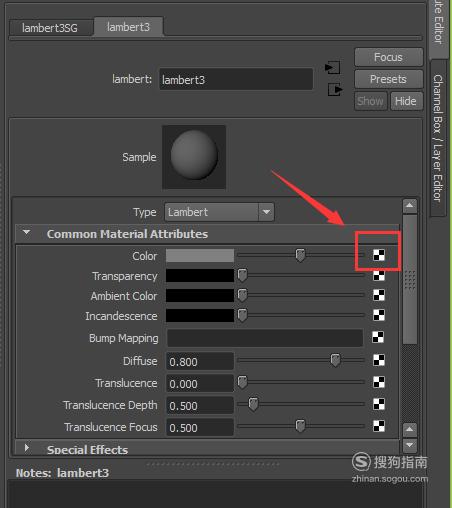Click the Diffuse attribute's checker map button
This screenshot has height=508, width=452.
coord(379,360)
